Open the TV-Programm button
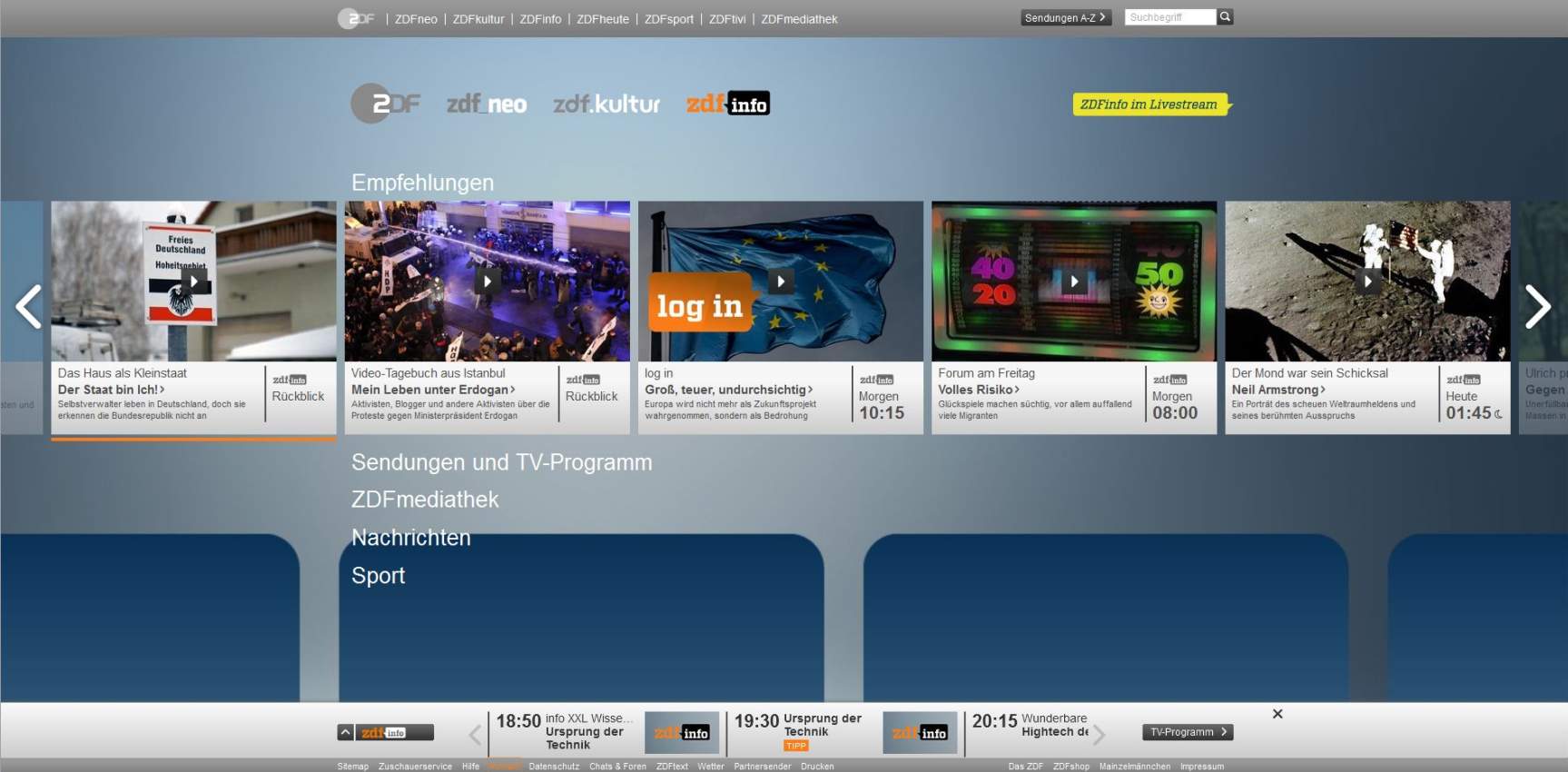The width and height of the screenshot is (1568, 772). point(1188,732)
